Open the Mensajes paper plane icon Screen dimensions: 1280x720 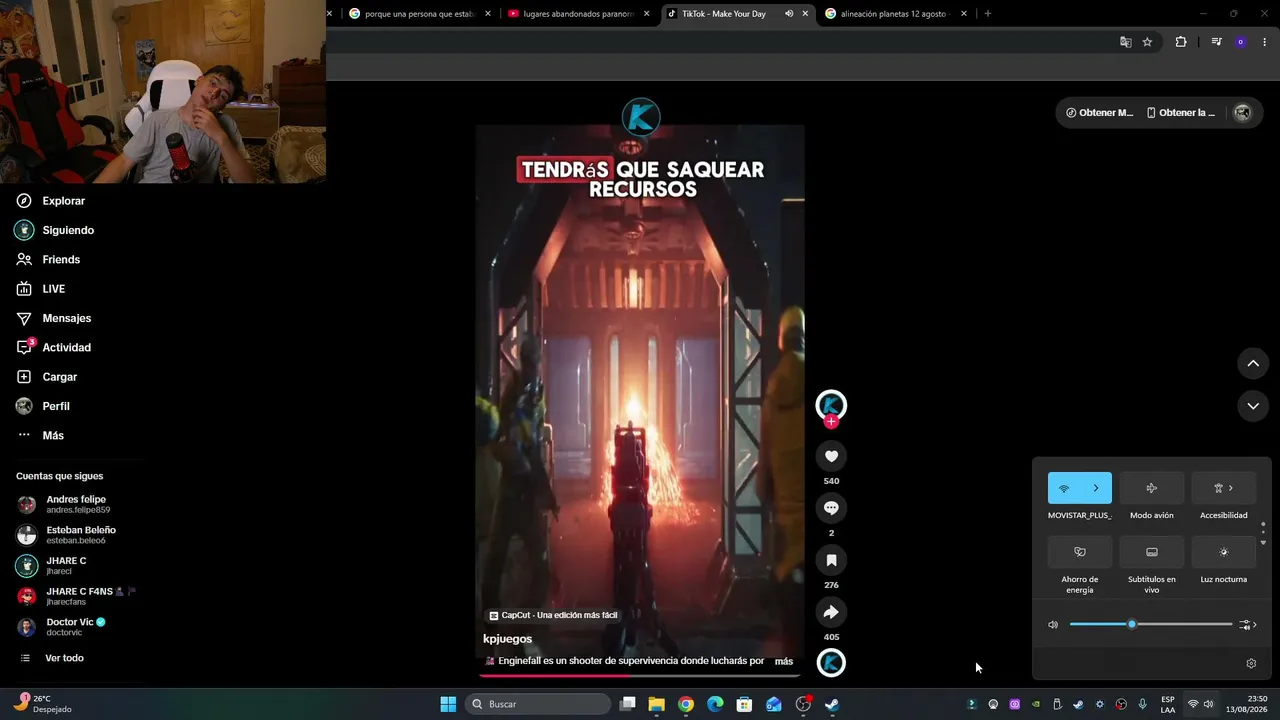click(24, 318)
